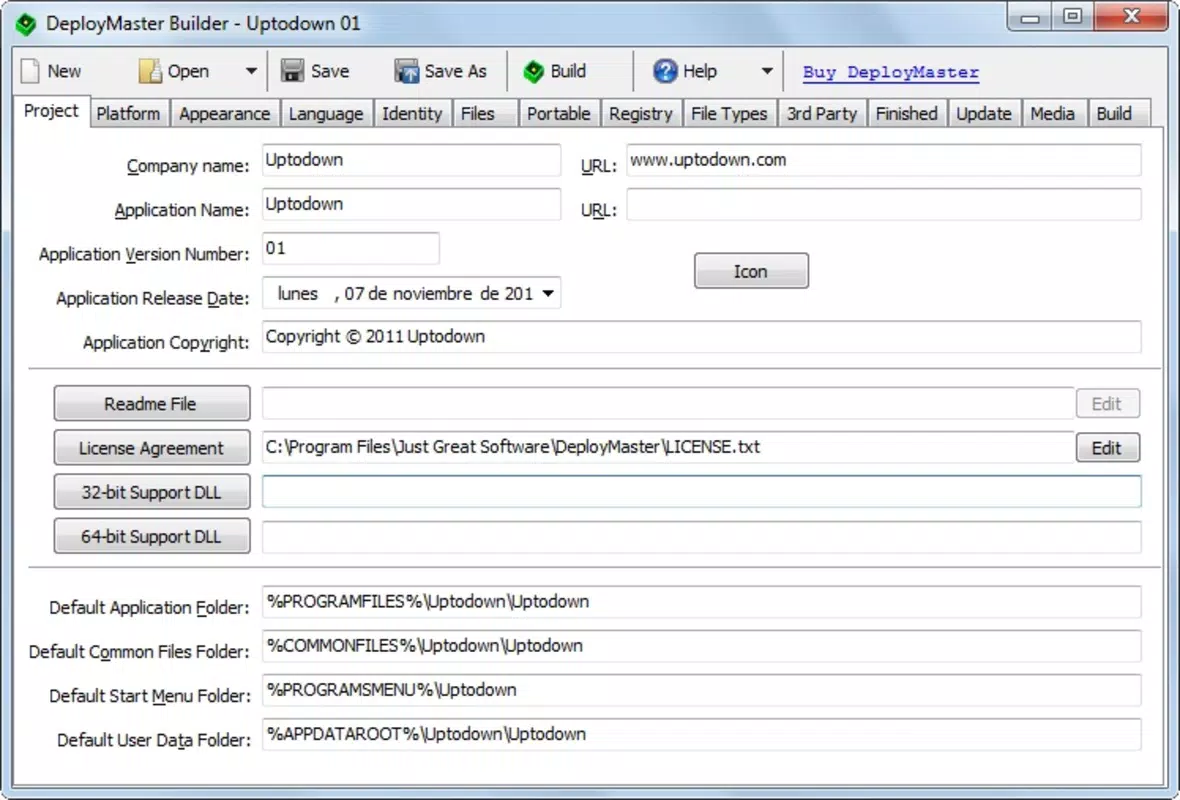1180x800 pixels.
Task: Open the Finished tab
Action: (907, 114)
